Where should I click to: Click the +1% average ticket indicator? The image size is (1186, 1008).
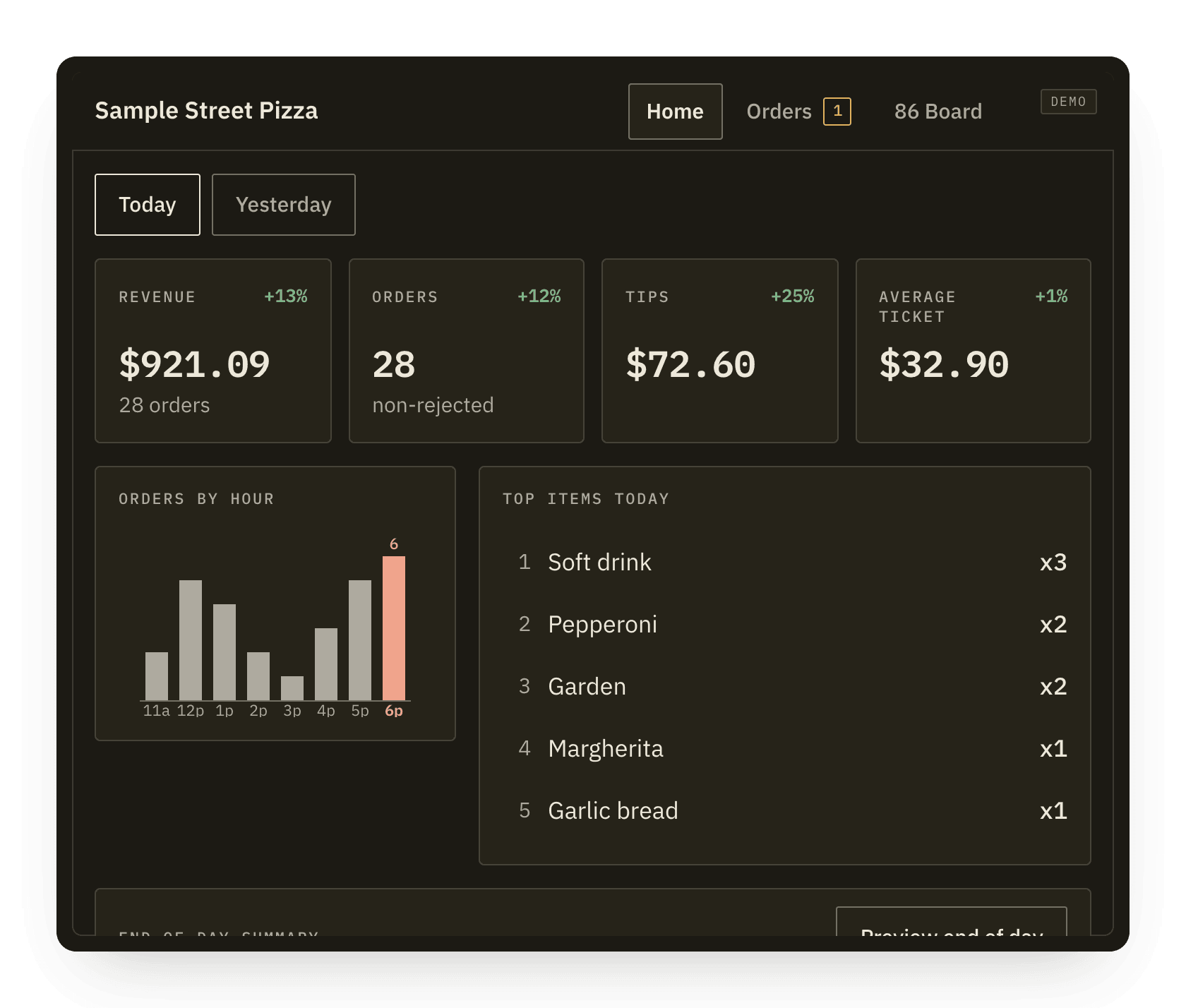coord(1051,296)
